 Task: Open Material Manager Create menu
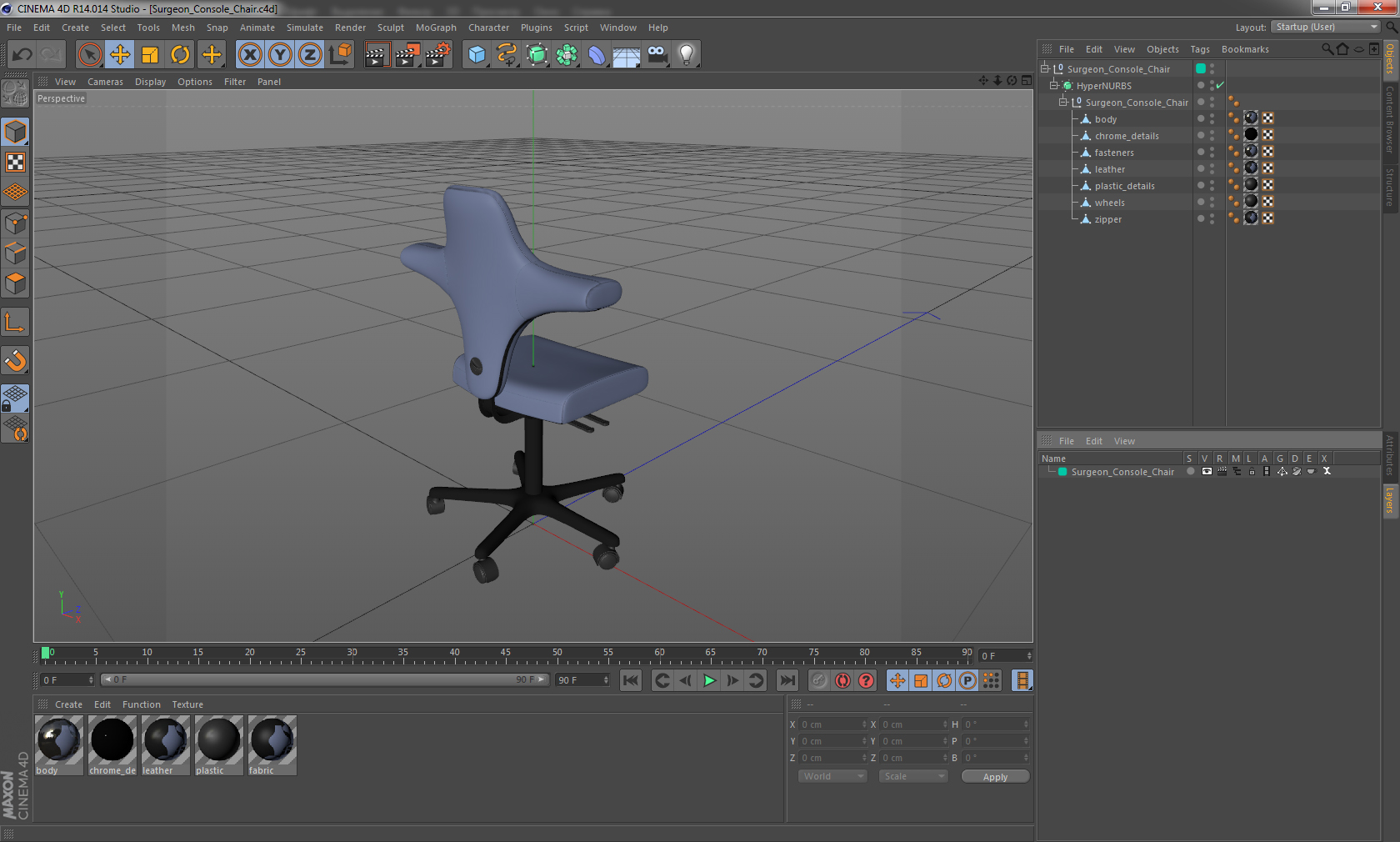tap(68, 704)
